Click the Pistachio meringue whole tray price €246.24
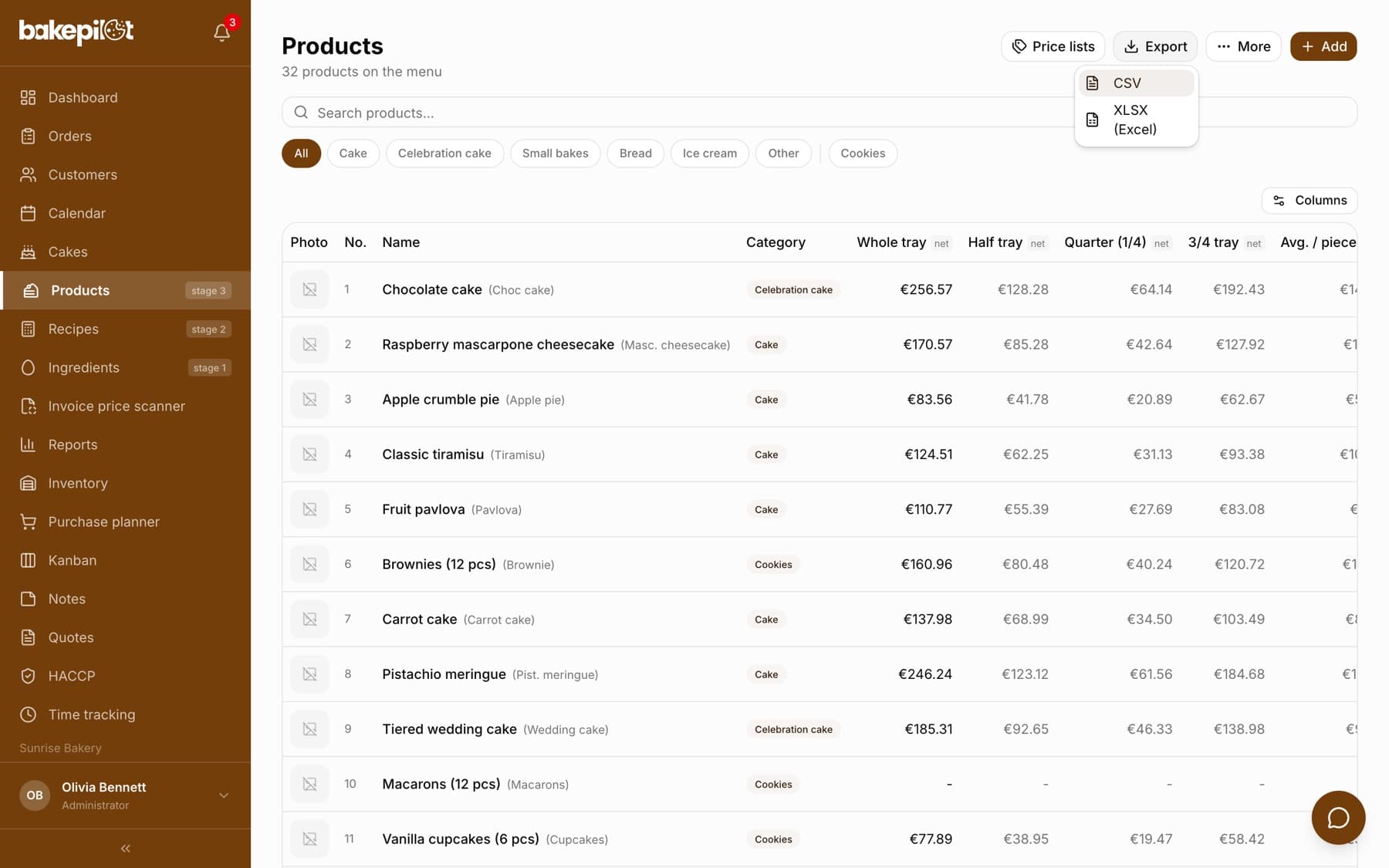 (x=924, y=674)
